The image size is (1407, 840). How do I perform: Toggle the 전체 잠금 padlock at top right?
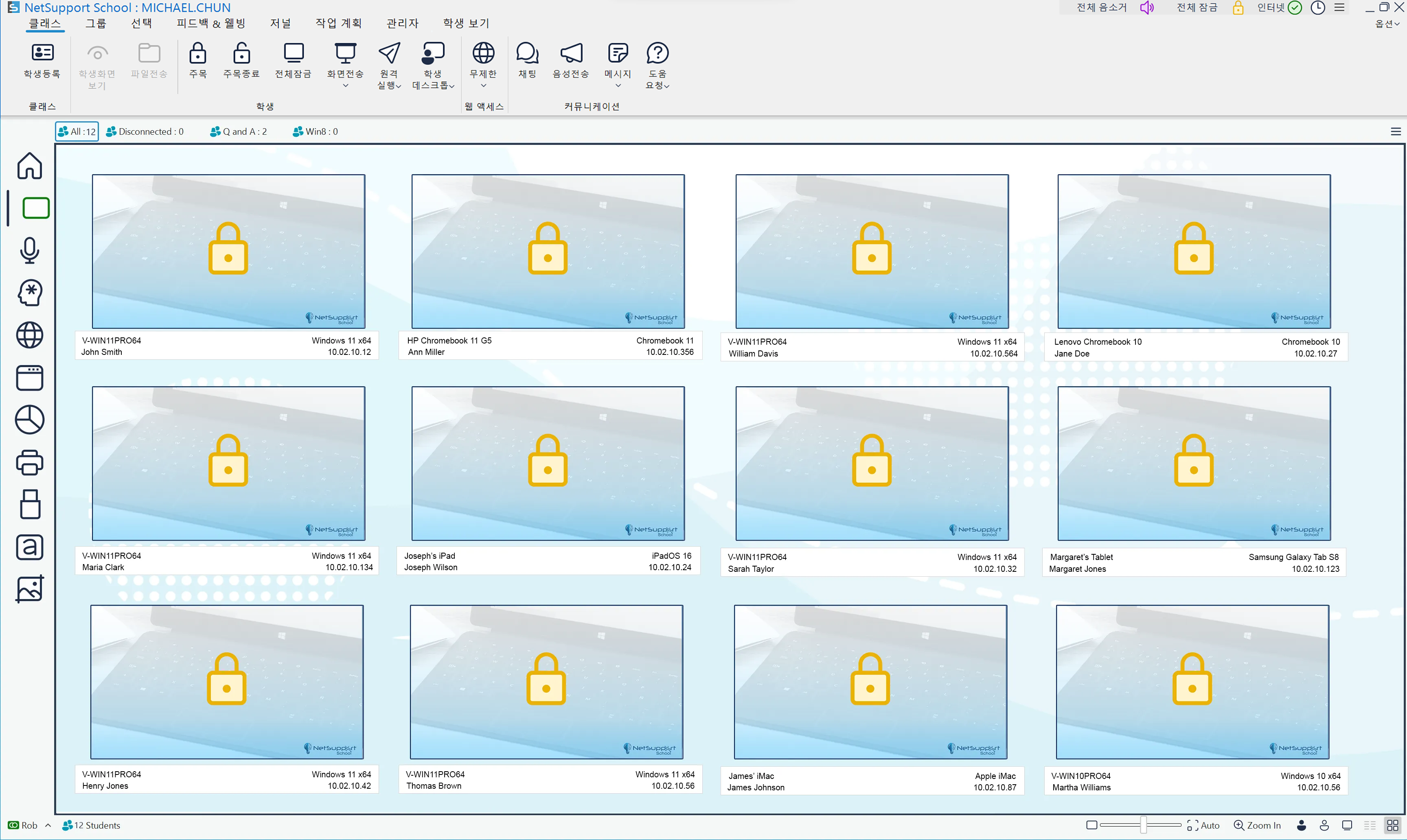click(x=1238, y=7)
